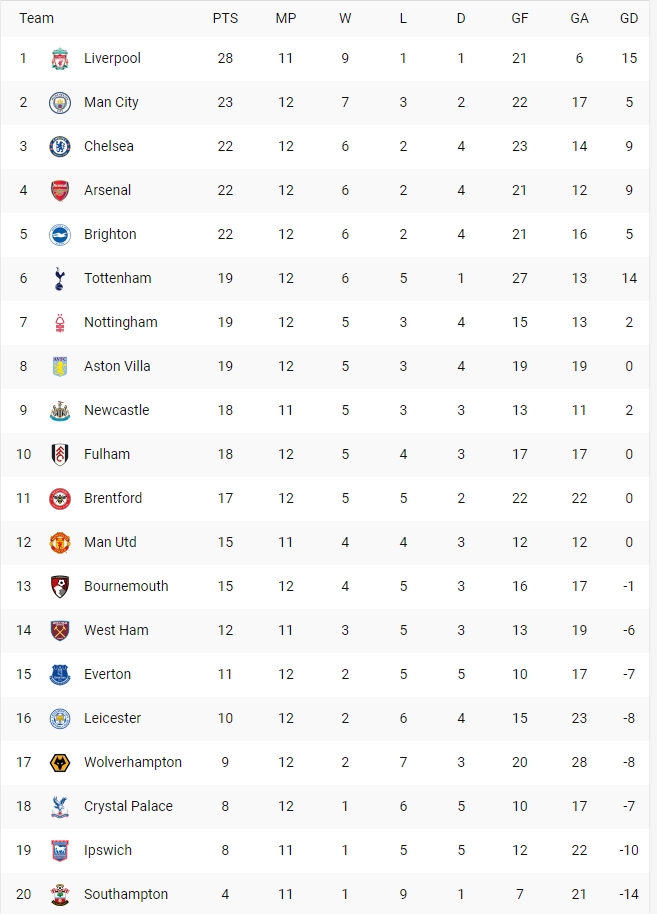Click the Southampton club crest
This screenshot has height=914, width=657.
pos(59,895)
